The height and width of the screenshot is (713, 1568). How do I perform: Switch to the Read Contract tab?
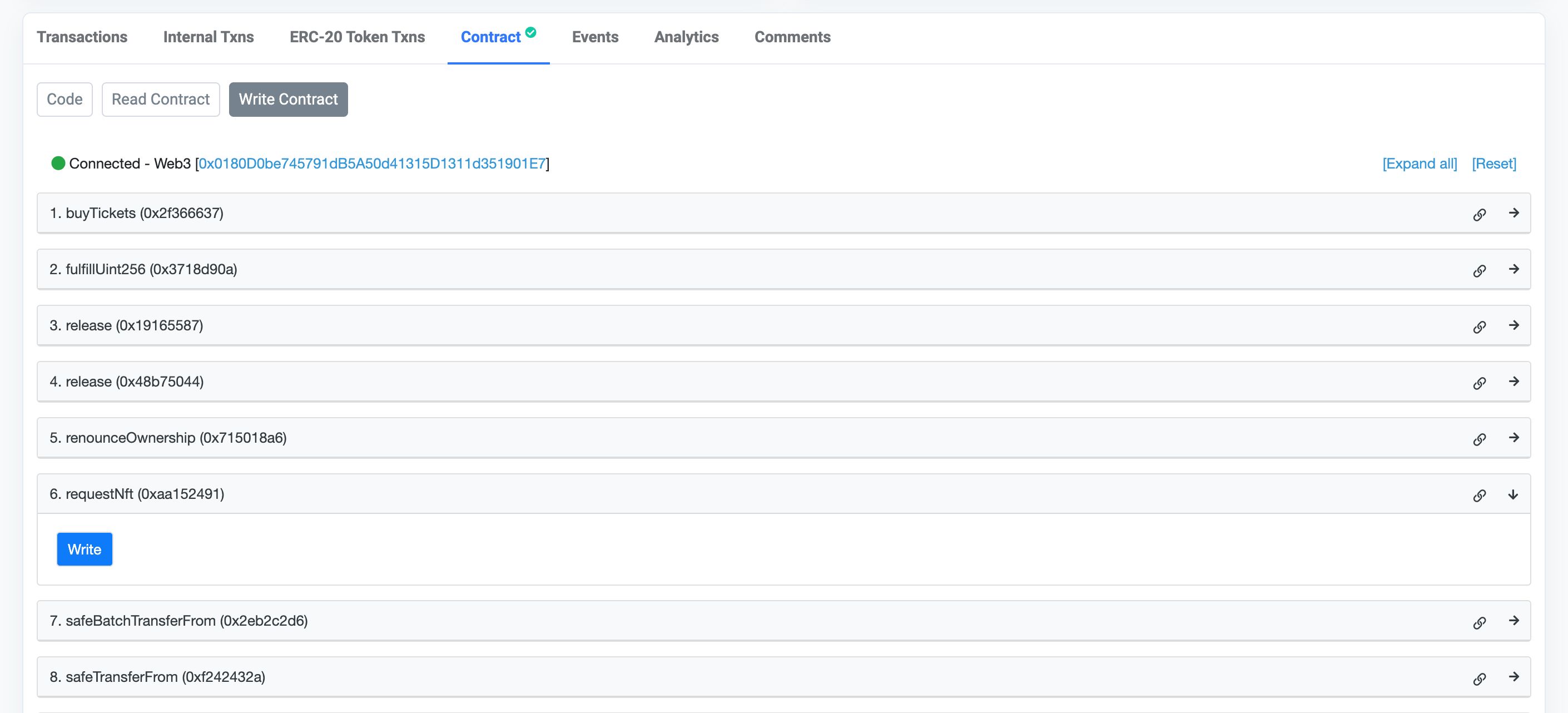coord(161,98)
